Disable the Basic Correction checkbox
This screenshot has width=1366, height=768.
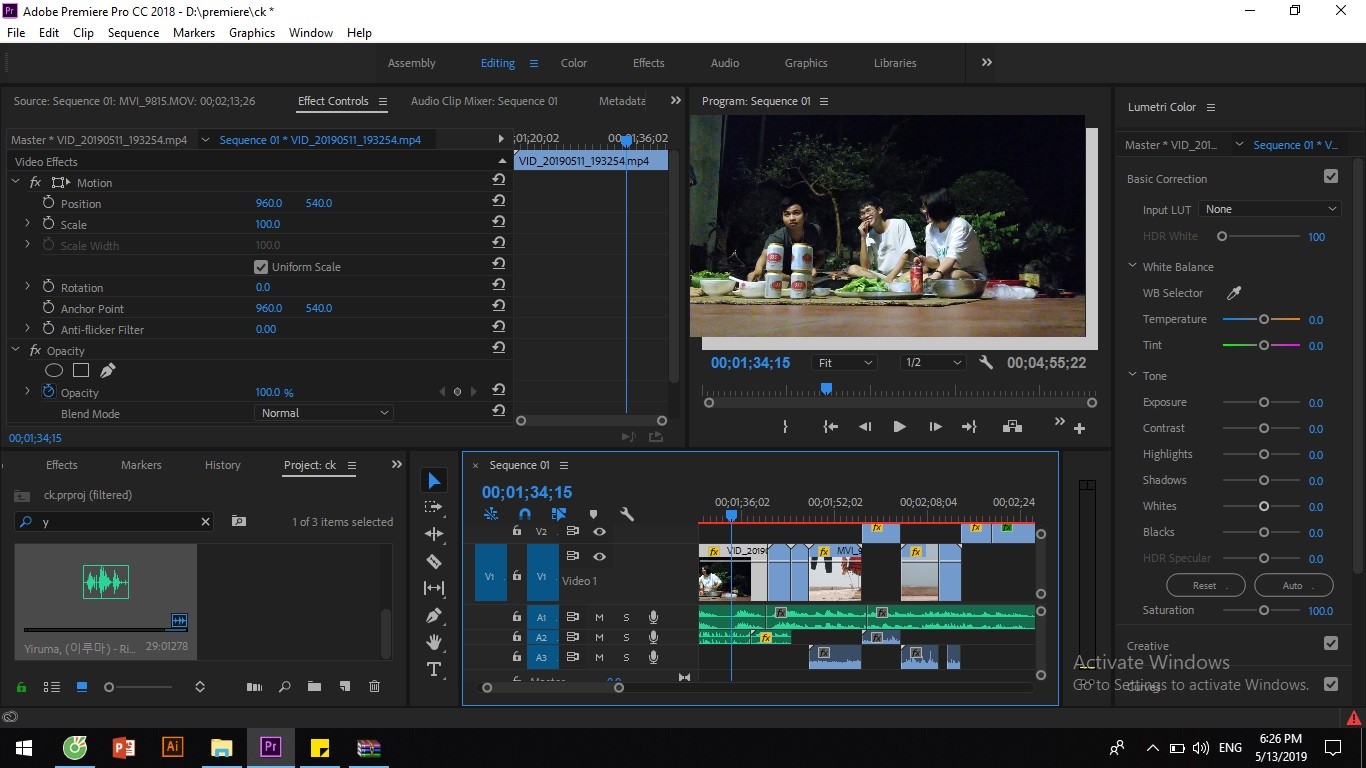click(1331, 176)
